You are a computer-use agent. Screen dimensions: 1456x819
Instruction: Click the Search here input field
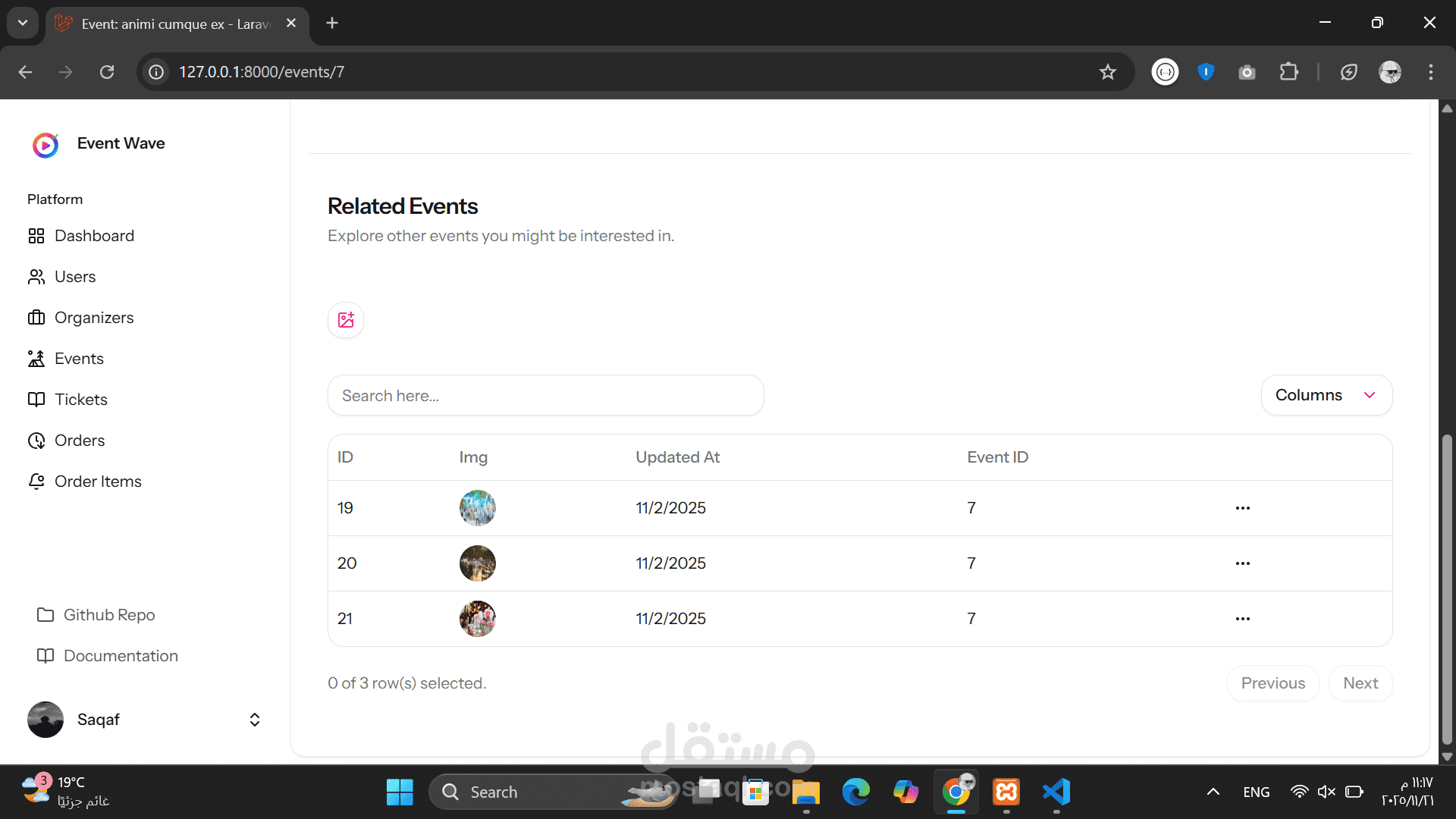[x=545, y=396]
